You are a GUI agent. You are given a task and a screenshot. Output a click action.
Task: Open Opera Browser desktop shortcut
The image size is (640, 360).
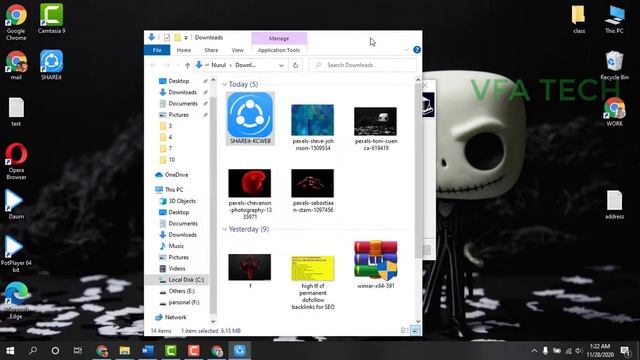click(16, 162)
